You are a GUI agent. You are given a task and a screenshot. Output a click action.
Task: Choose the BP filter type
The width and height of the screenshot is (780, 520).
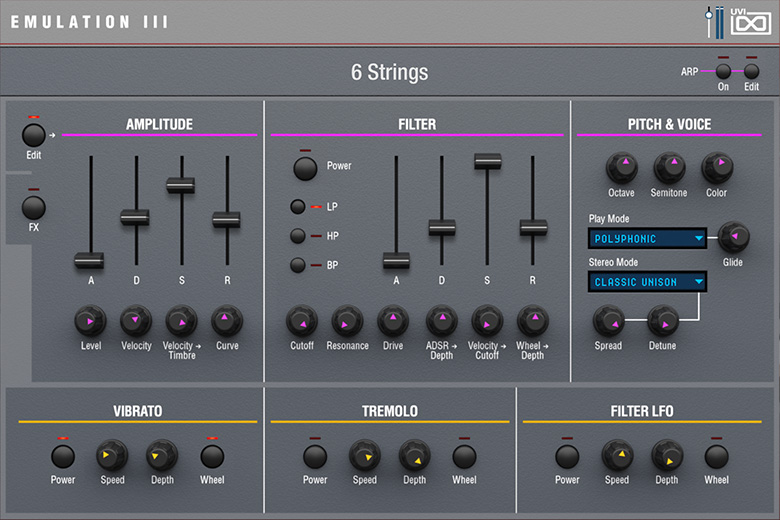coord(298,265)
